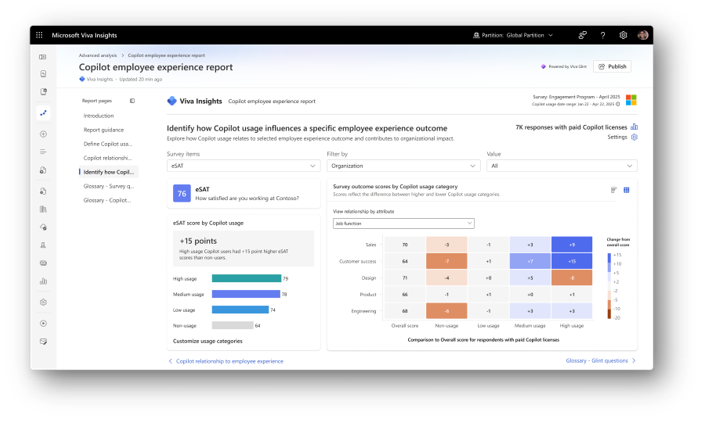
Task: Click the Customer success High usage +15 cell
Action: point(572,261)
